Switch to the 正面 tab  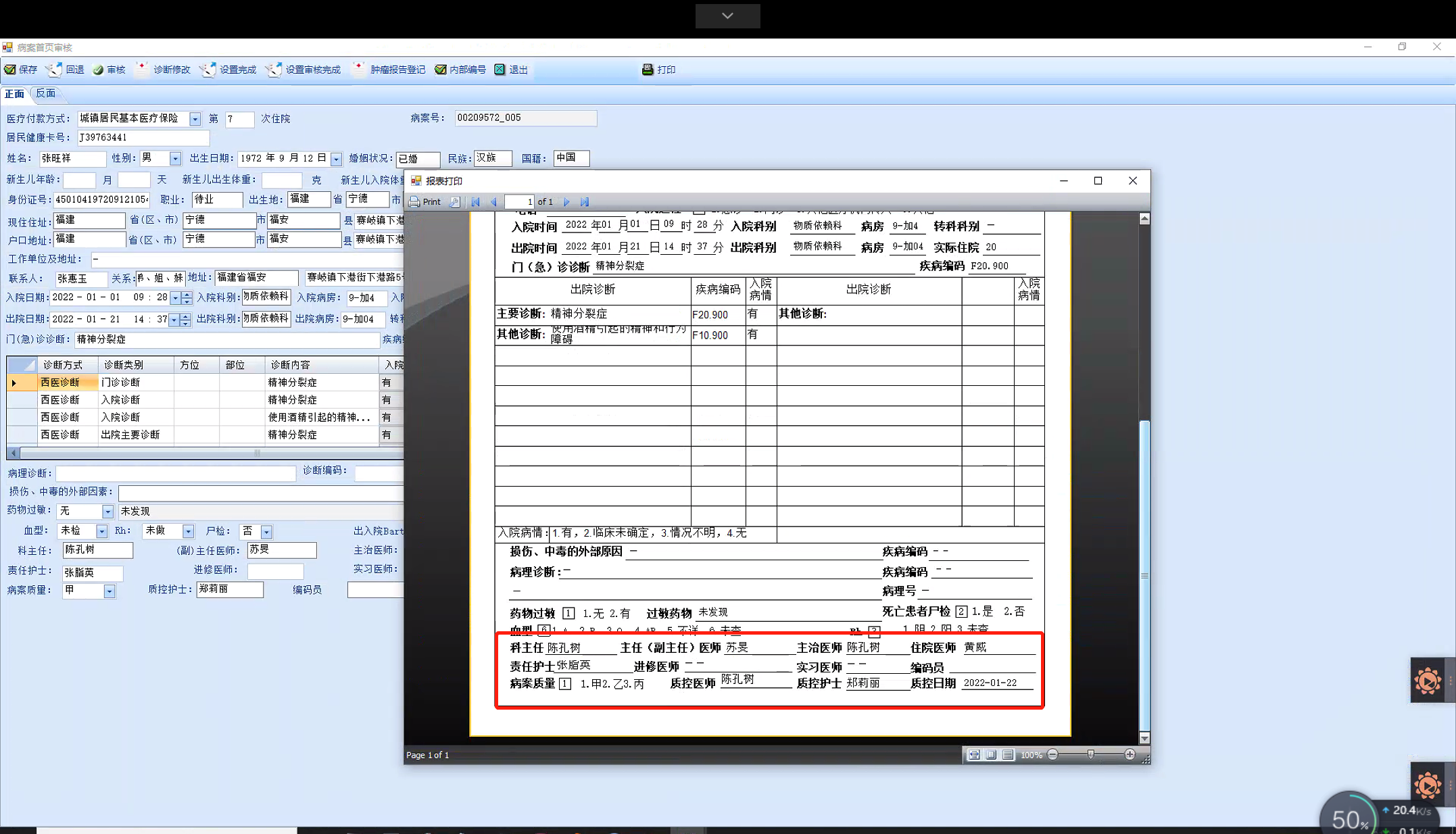tap(14, 93)
